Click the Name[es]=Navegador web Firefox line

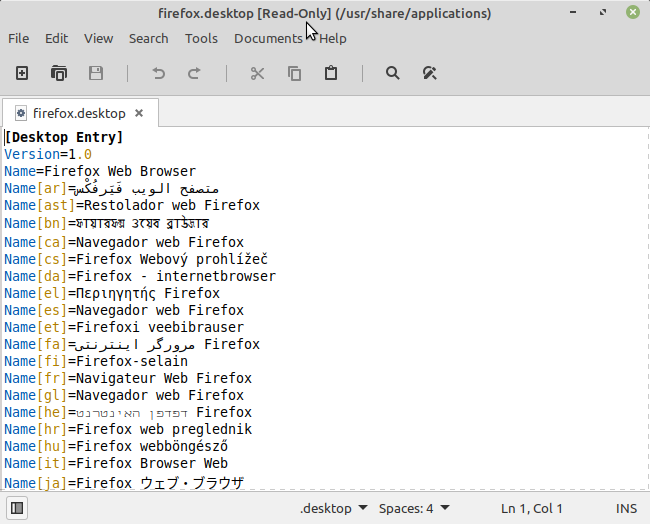pyautogui.click(x=124, y=310)
